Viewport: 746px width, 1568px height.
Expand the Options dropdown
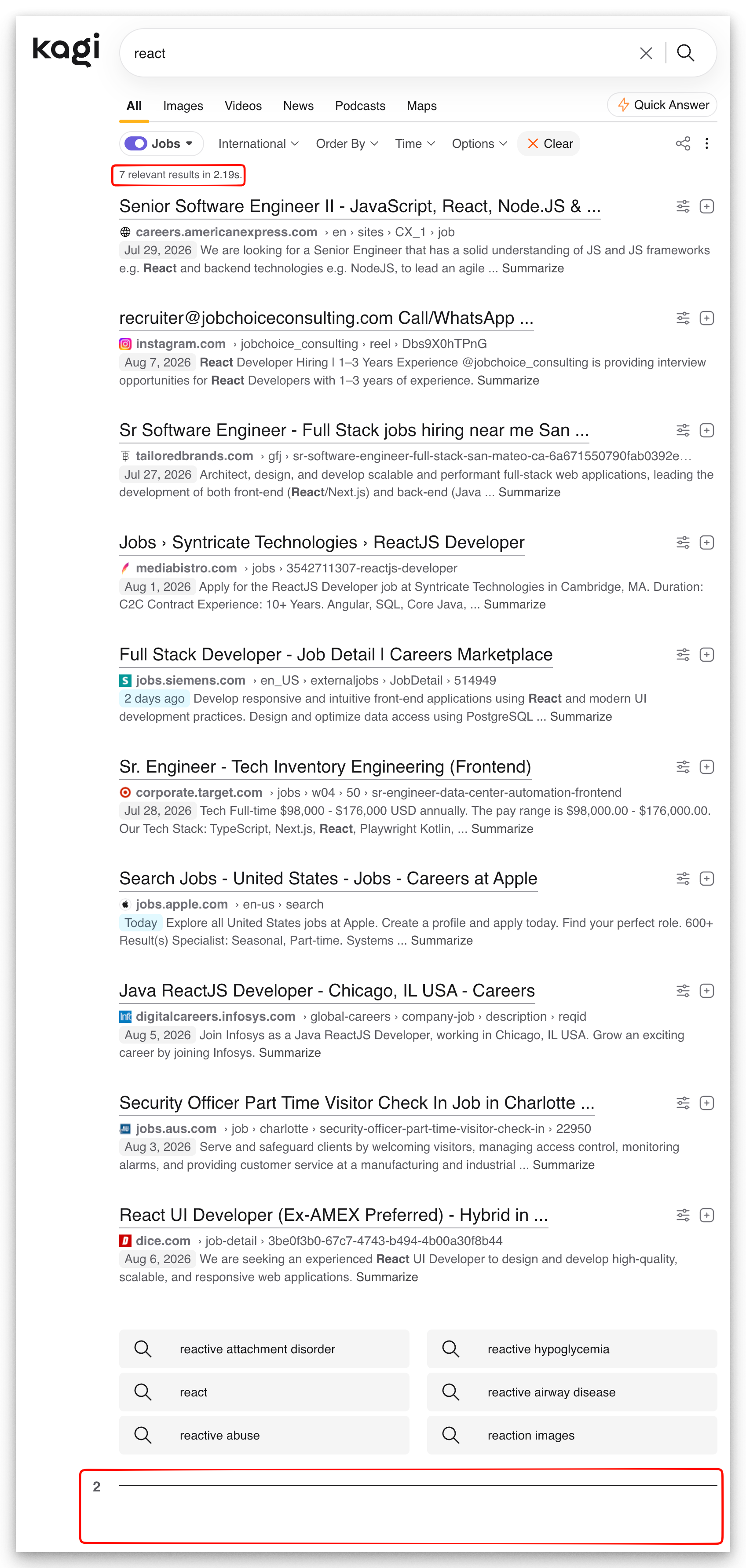[x=479, y=144]
